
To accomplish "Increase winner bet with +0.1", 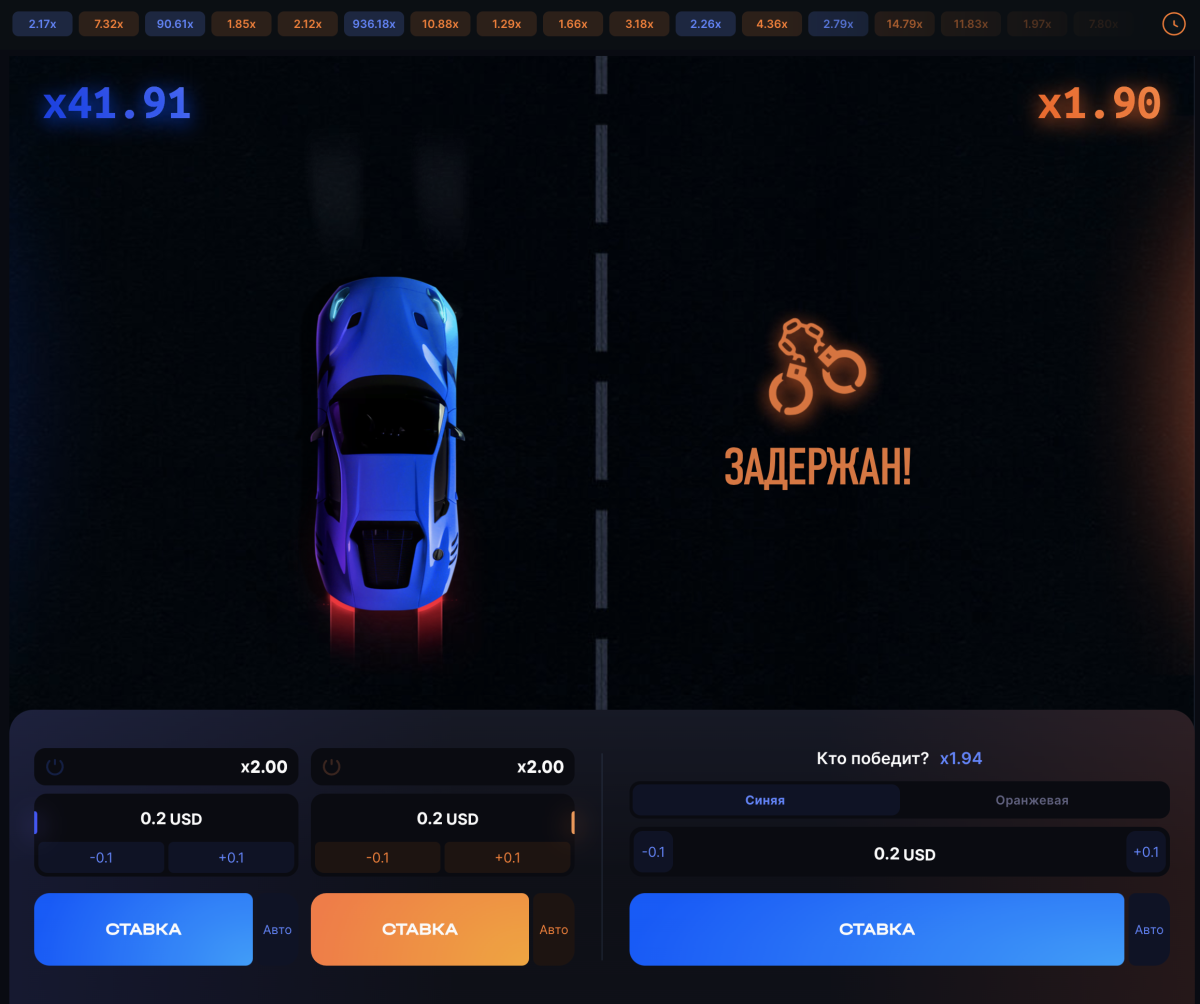I will tap(1146, 852).
